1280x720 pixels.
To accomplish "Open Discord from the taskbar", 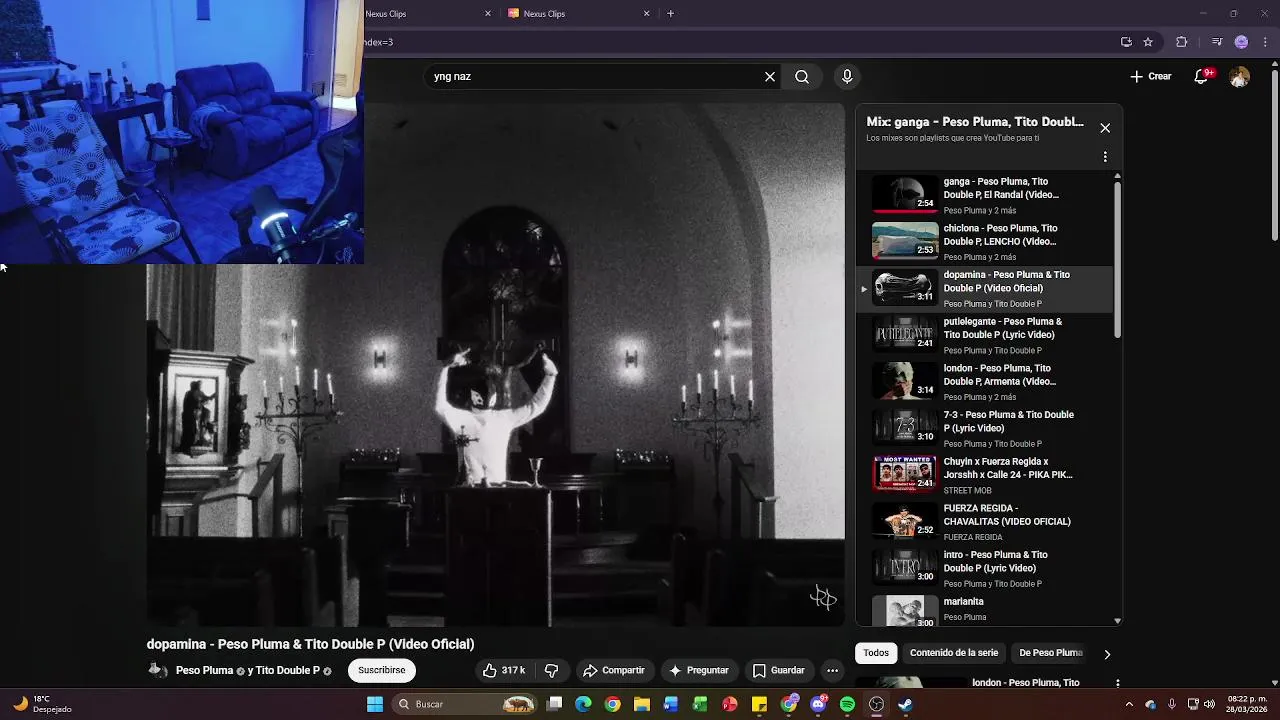I will tap(818, 704).
